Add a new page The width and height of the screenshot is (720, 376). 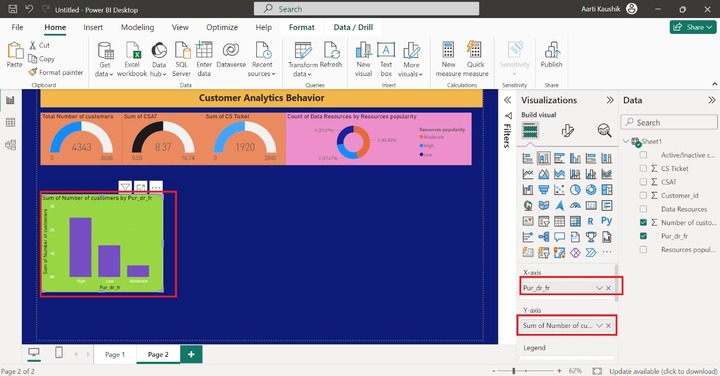click(x=191, y=354)
